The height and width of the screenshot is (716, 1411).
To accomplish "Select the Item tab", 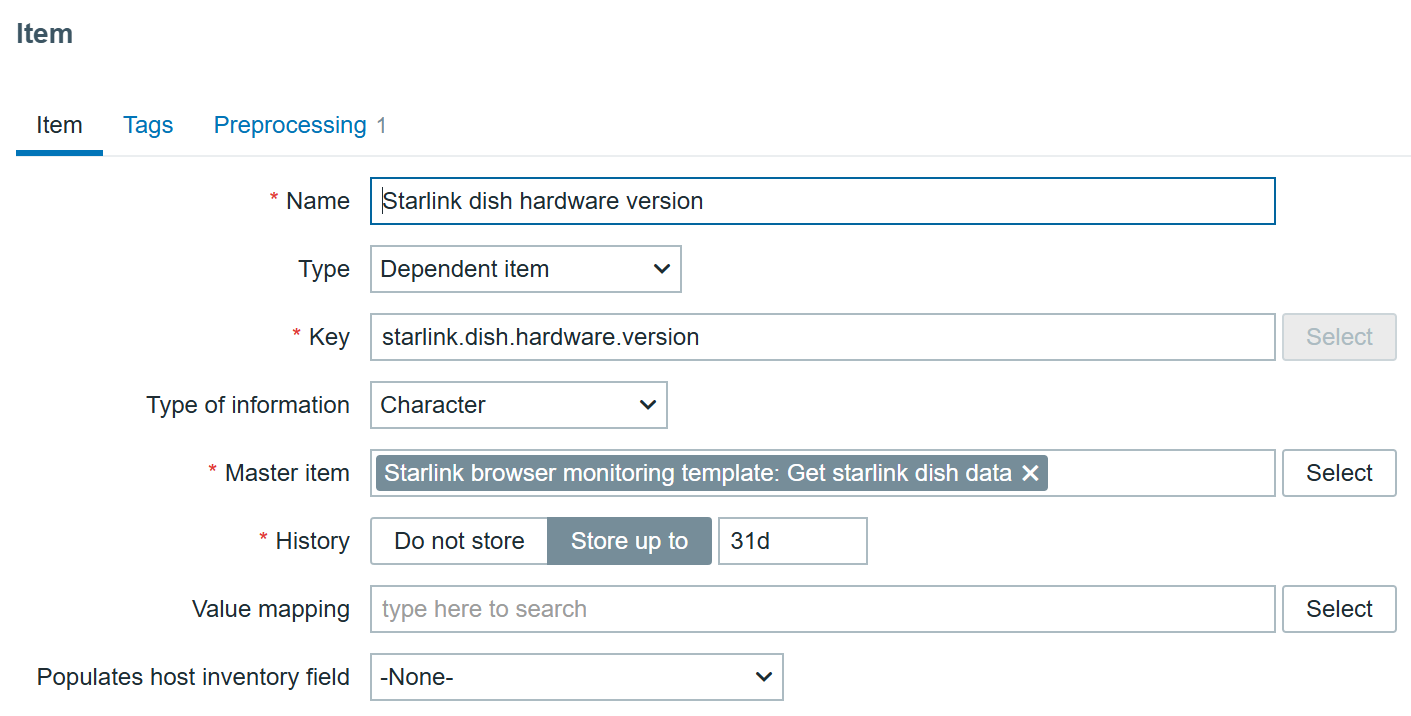I will pos(59,125).
